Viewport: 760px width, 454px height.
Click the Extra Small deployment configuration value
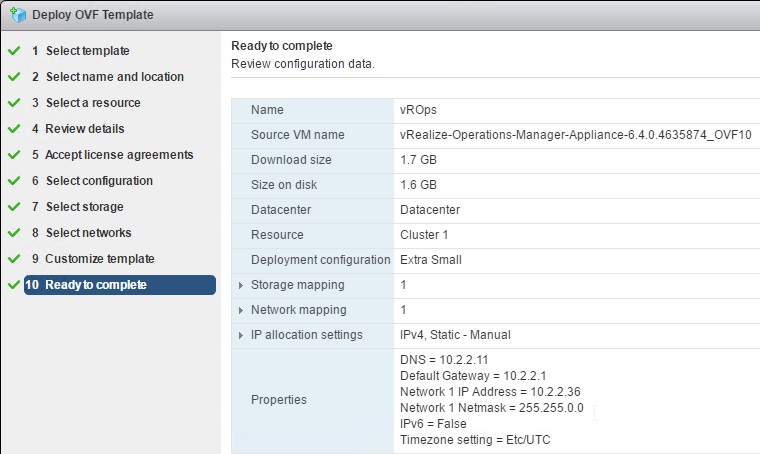click(x=431, y=260)
